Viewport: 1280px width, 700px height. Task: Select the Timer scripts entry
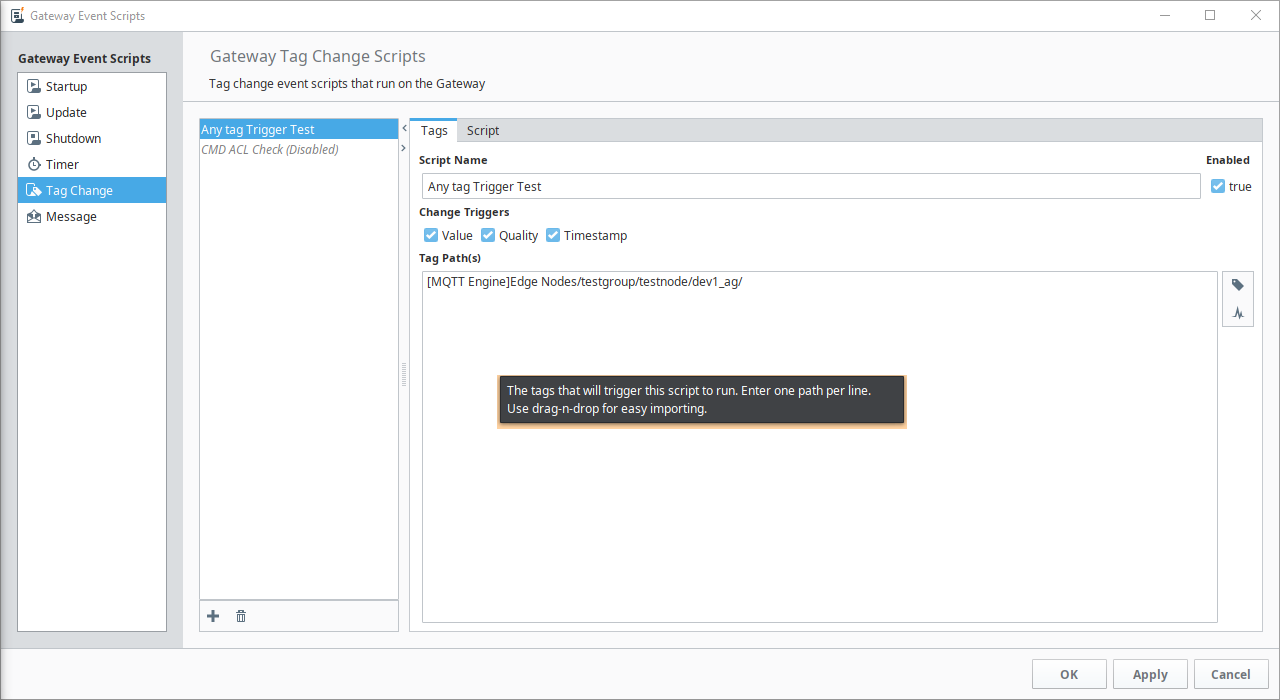click(x=62, y=165)
